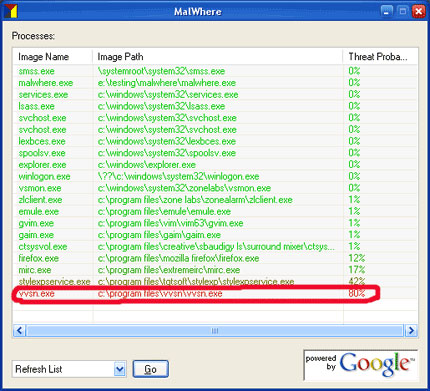Select the vvsn.exe process row
Viewport: 430px width, 391px height.
coord(215,293)
